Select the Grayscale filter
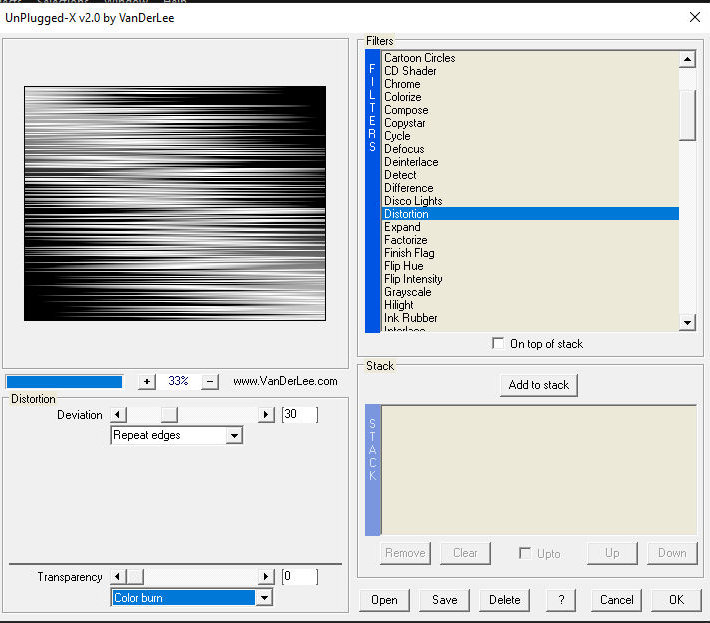Image resolution: width=710 pixels, height=623 pixels. (x=408, y=292)
